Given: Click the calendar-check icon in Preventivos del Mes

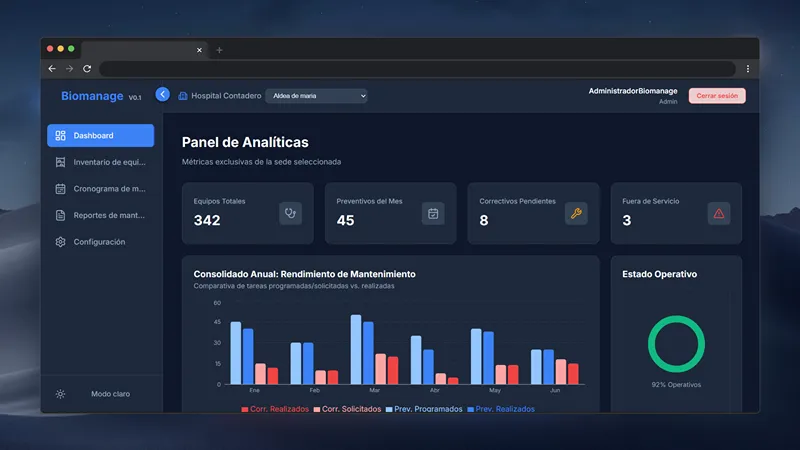Looking at the screenshot, I should click(433, 213).
